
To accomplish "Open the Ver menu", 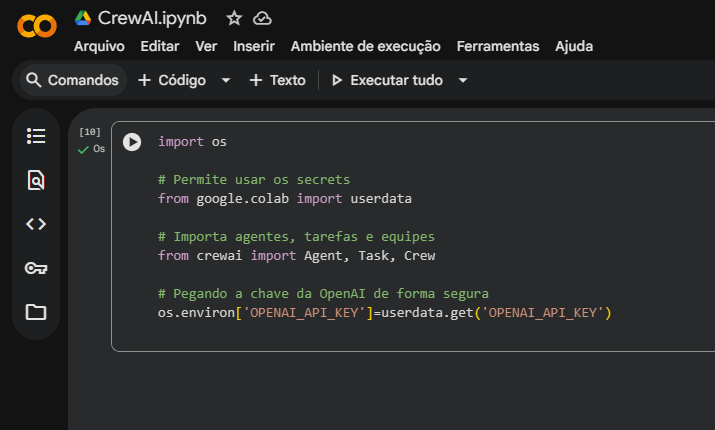I will [x=206, y=46].
